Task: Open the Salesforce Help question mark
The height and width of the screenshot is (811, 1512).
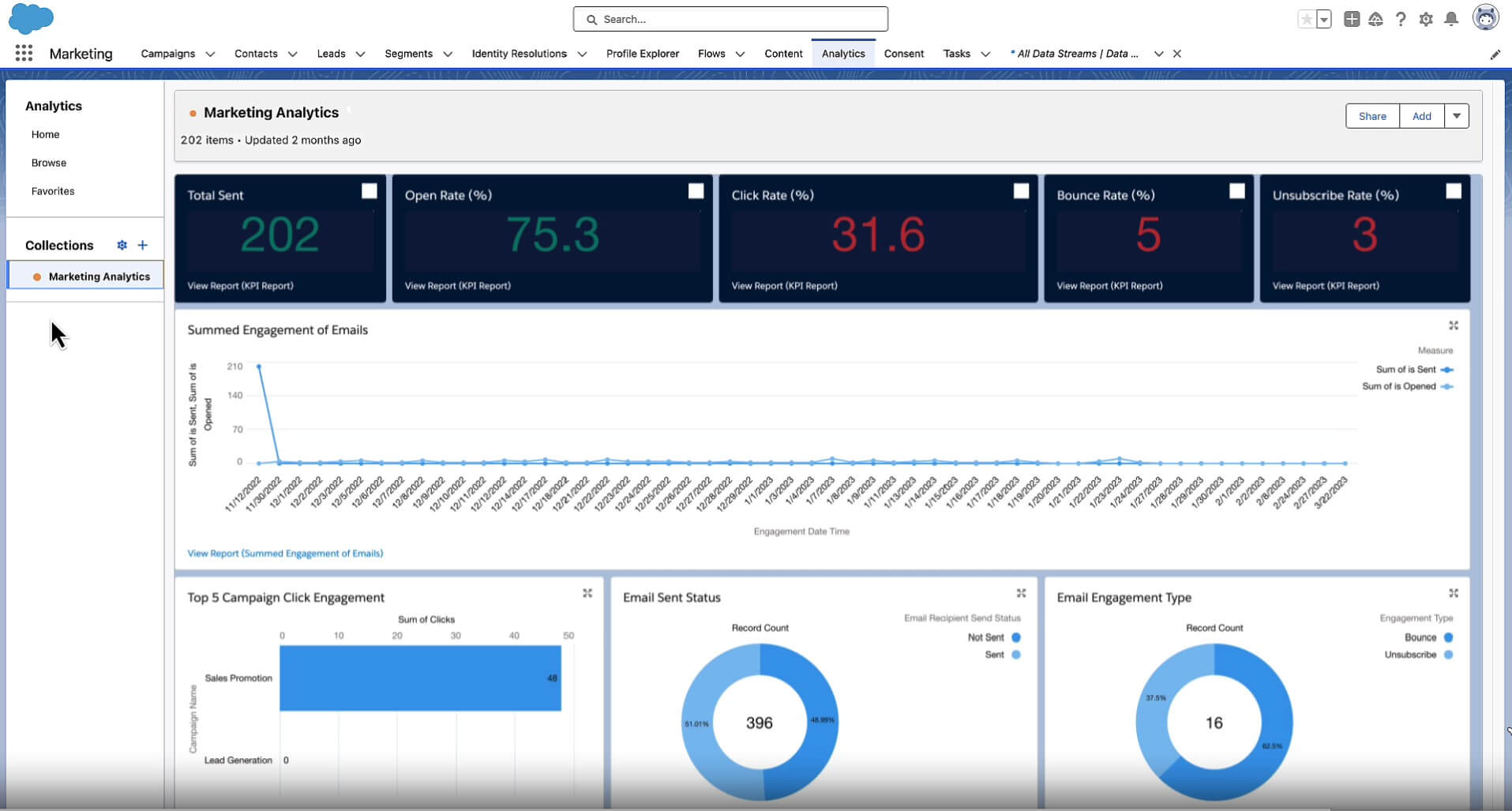Action: [1401, 19]
